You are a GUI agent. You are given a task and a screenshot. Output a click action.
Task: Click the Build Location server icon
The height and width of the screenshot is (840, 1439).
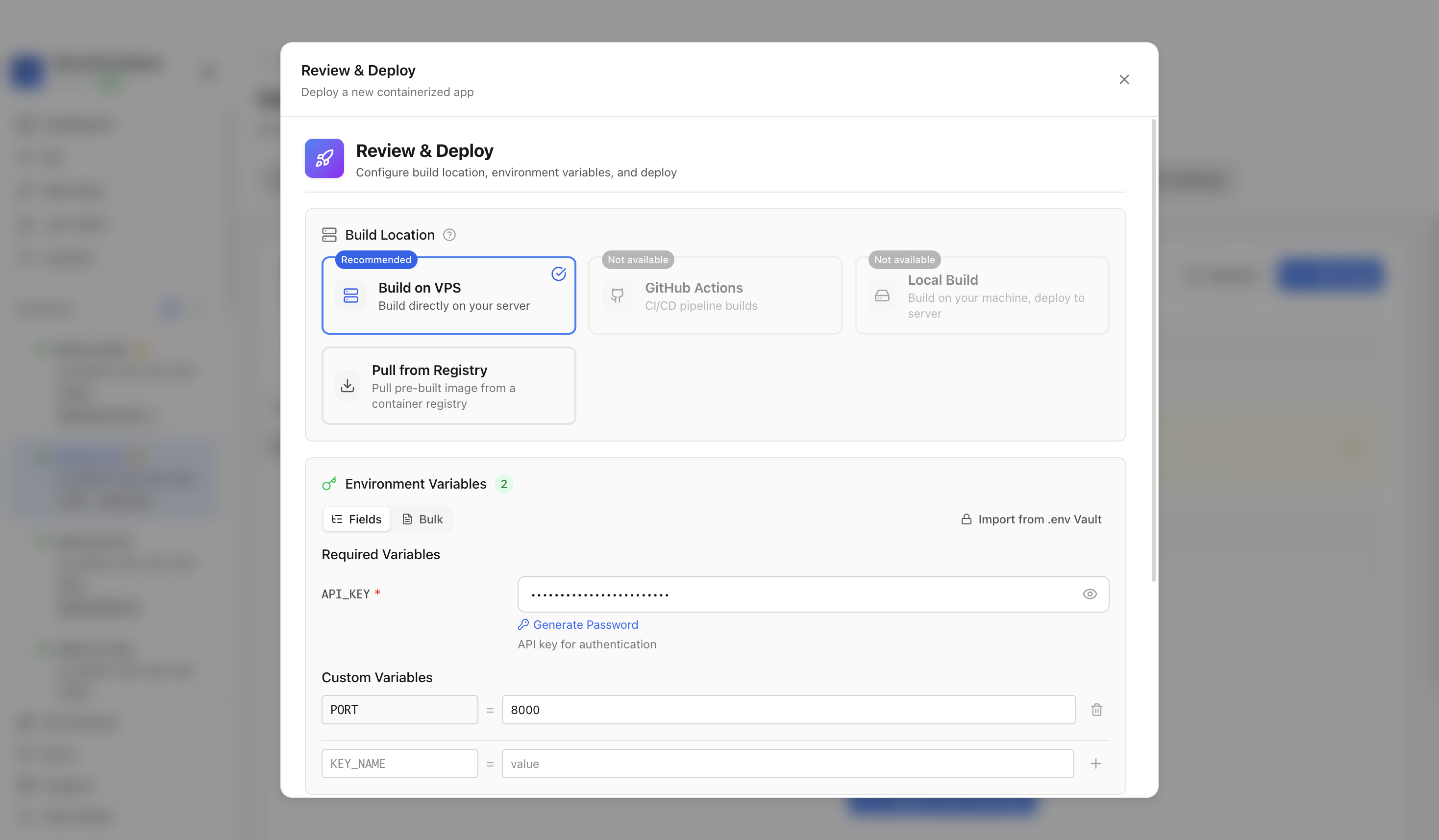[x=329, y=235]
